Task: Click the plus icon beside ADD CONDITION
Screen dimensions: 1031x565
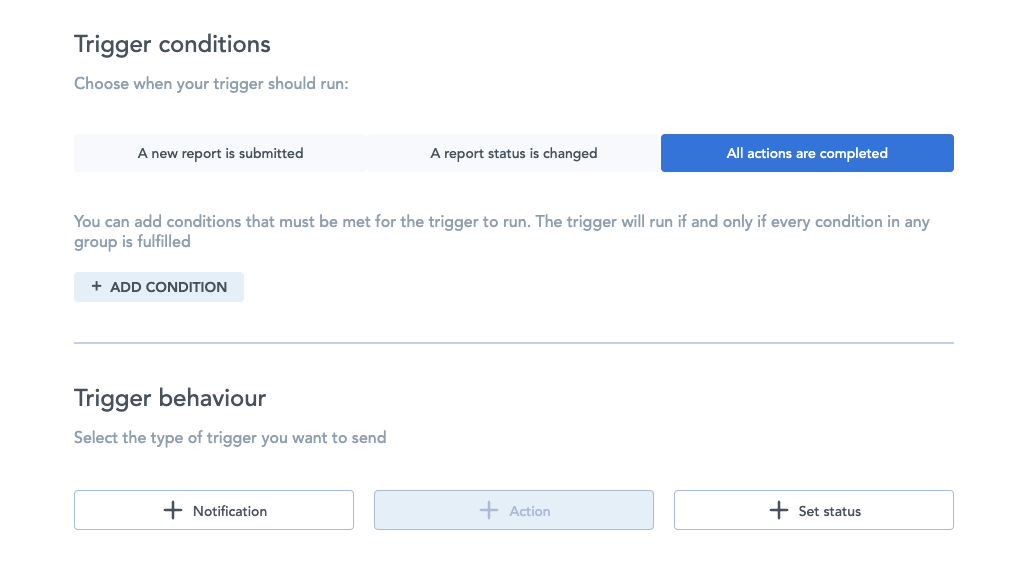Action: pos(97,287)
